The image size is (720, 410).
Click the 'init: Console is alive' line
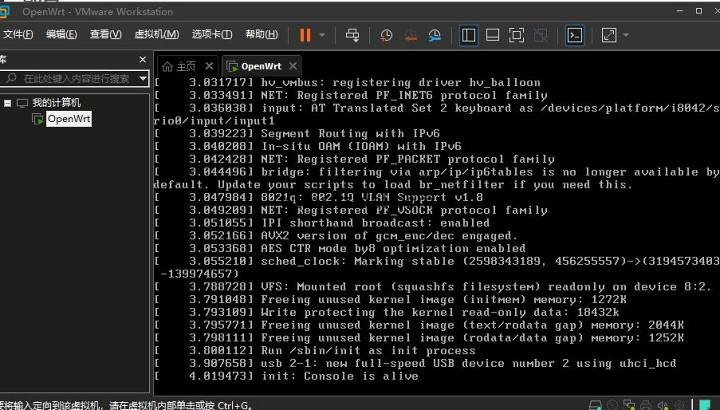tap(340, 376)
